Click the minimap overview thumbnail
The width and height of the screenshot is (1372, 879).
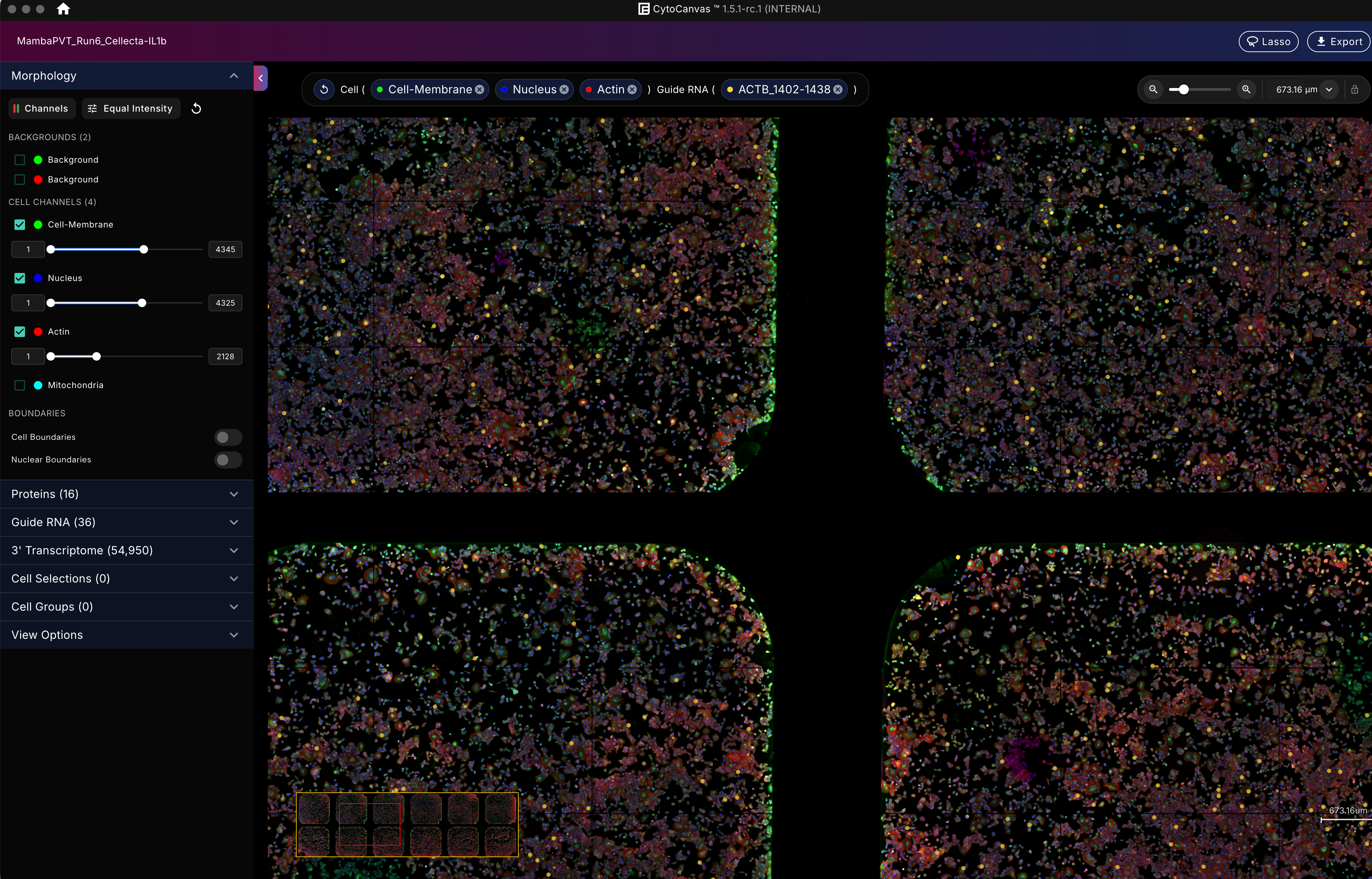(x=407, y=825)
